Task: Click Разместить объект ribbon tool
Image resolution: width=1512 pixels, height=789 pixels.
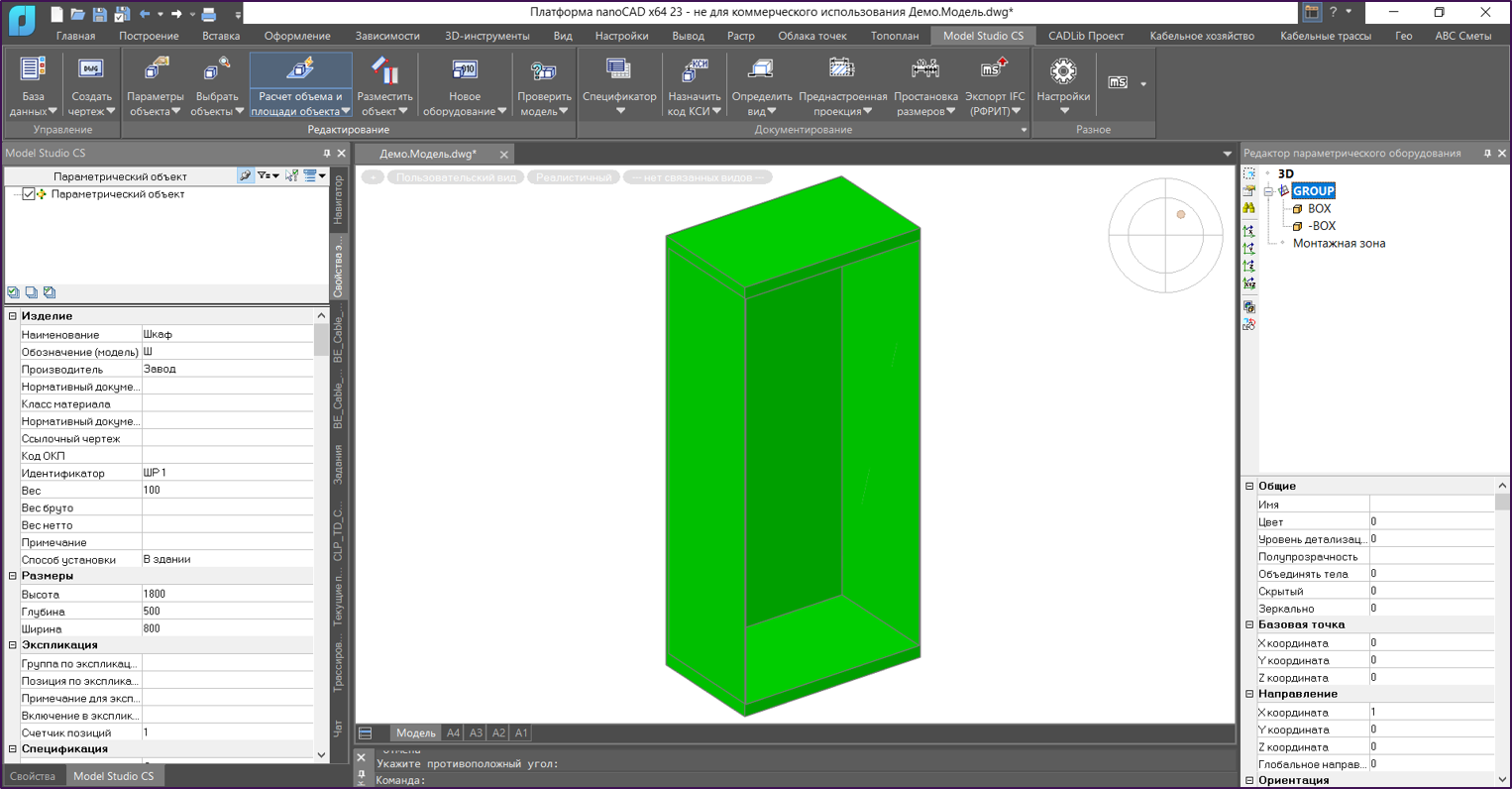Action: tap(384, 86)
